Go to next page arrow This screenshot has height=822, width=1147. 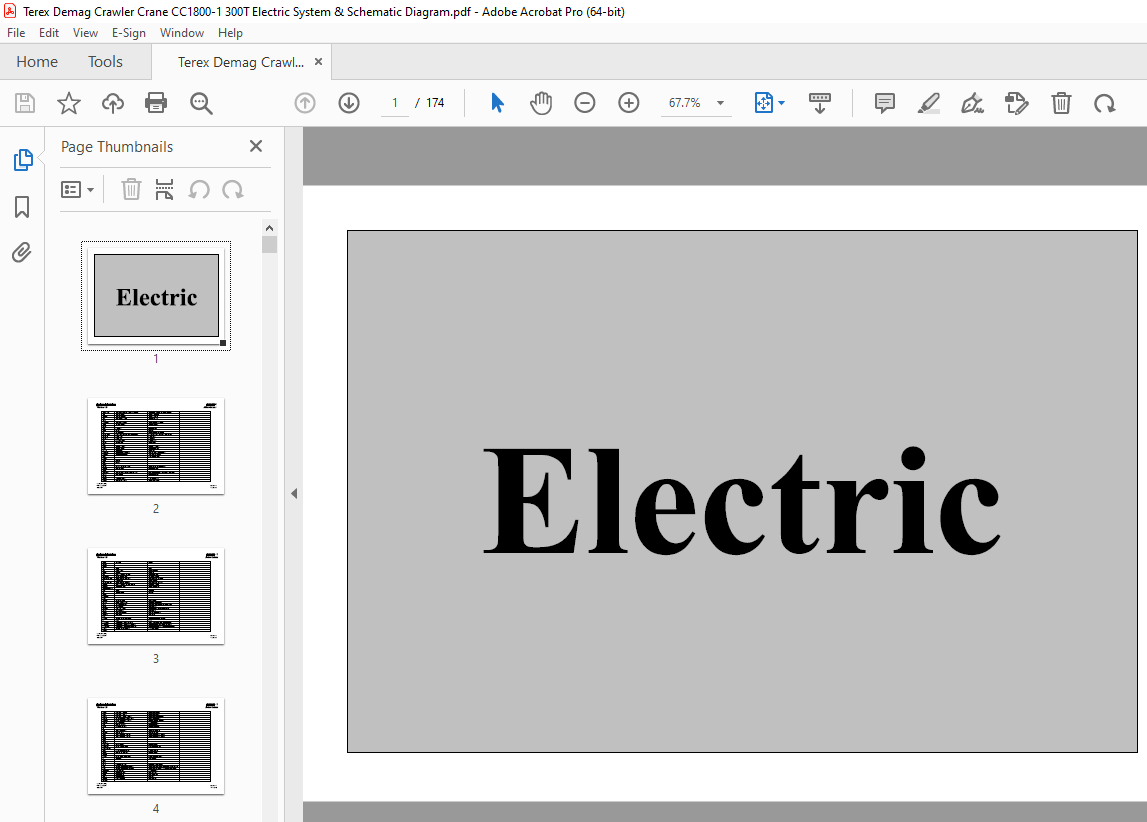pos(349,103)
